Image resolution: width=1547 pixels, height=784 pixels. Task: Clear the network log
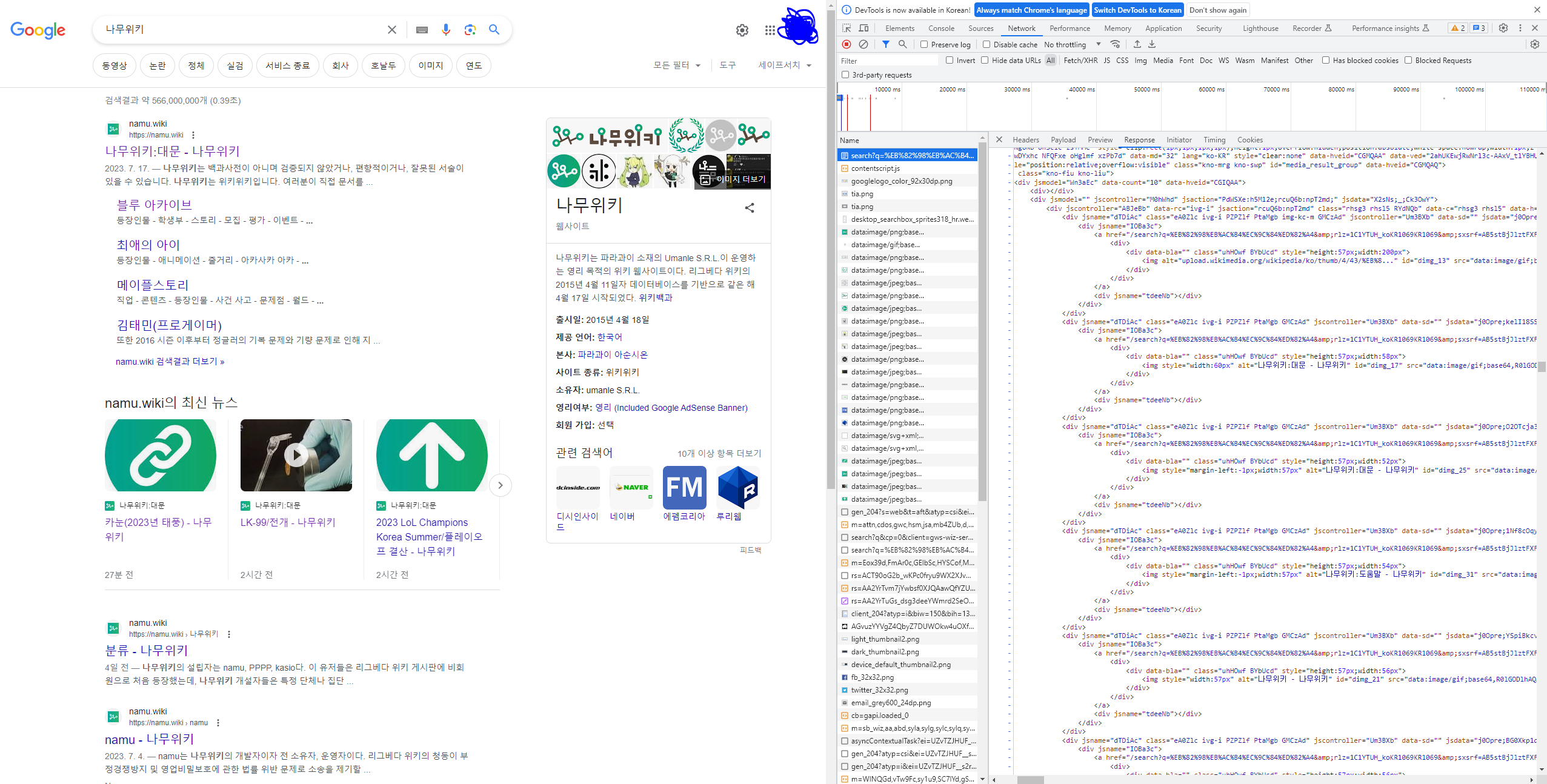[x=863, y=44]
